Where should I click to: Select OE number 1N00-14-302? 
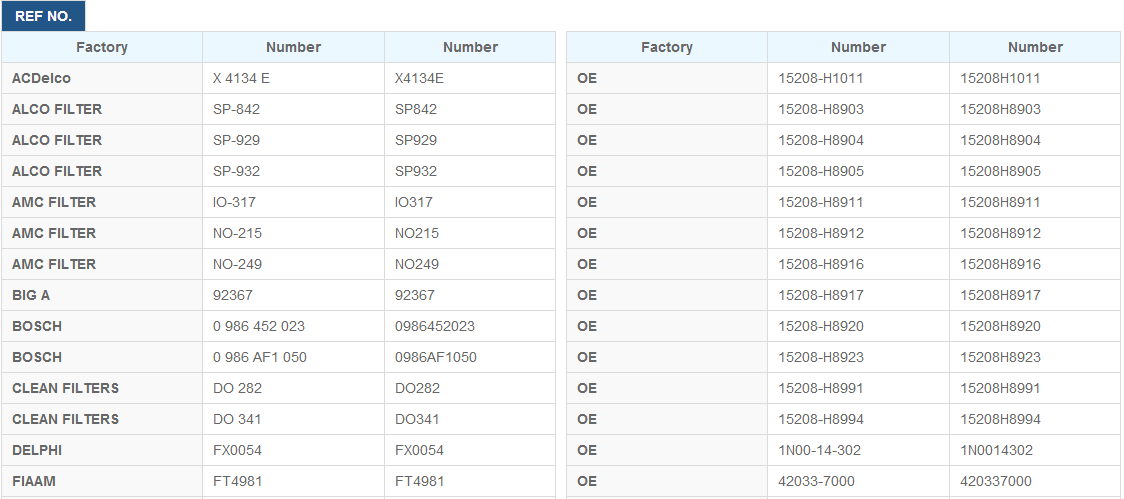(x=858, y=450)
